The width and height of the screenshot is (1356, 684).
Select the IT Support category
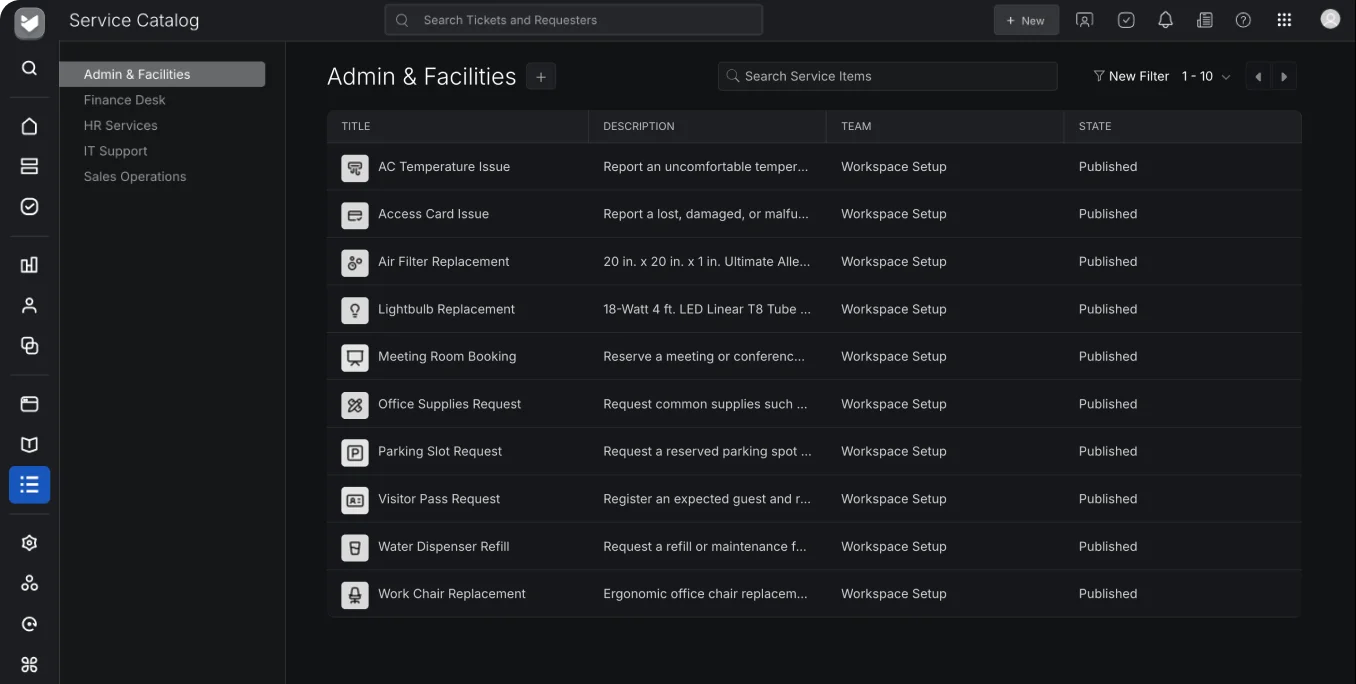[115, 151]
